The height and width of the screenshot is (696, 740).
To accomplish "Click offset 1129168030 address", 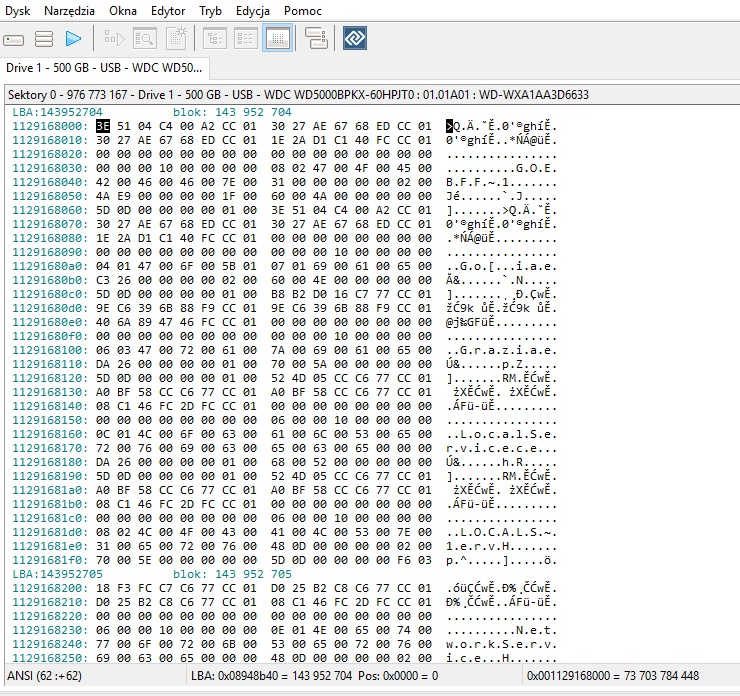I will click(50, 168).
